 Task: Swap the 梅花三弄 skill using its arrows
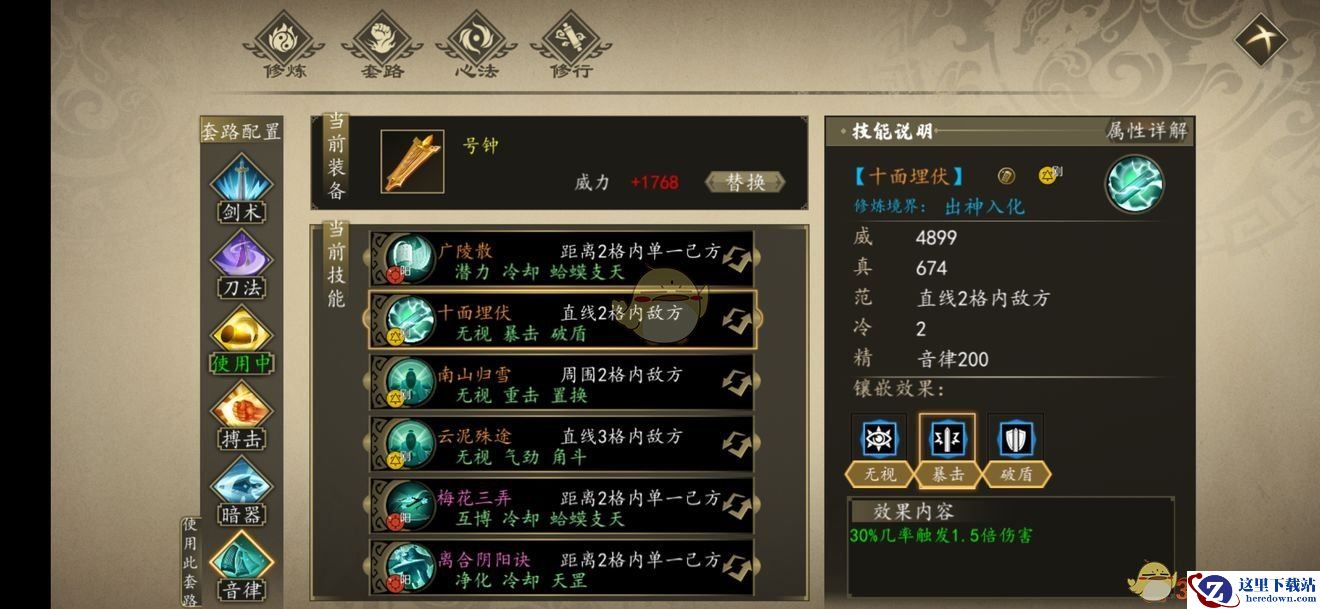[737, 507]
